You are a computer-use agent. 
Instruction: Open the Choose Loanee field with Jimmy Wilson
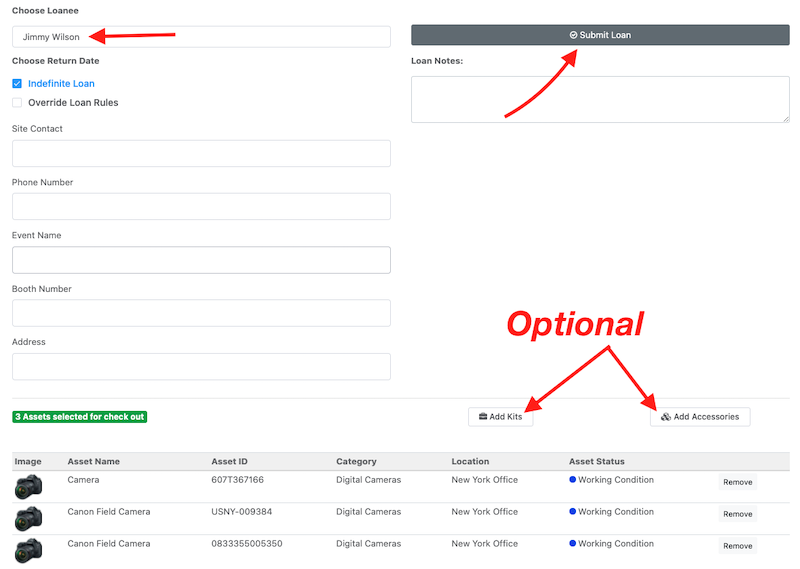(201, 37)
